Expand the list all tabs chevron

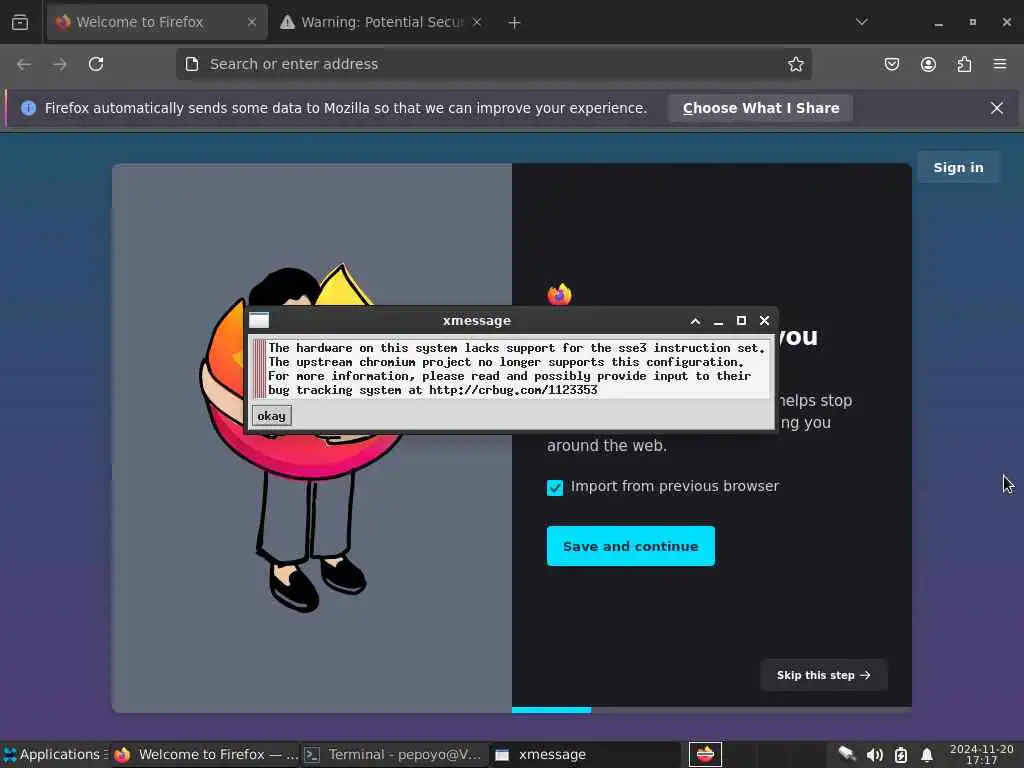pos(861,22)
